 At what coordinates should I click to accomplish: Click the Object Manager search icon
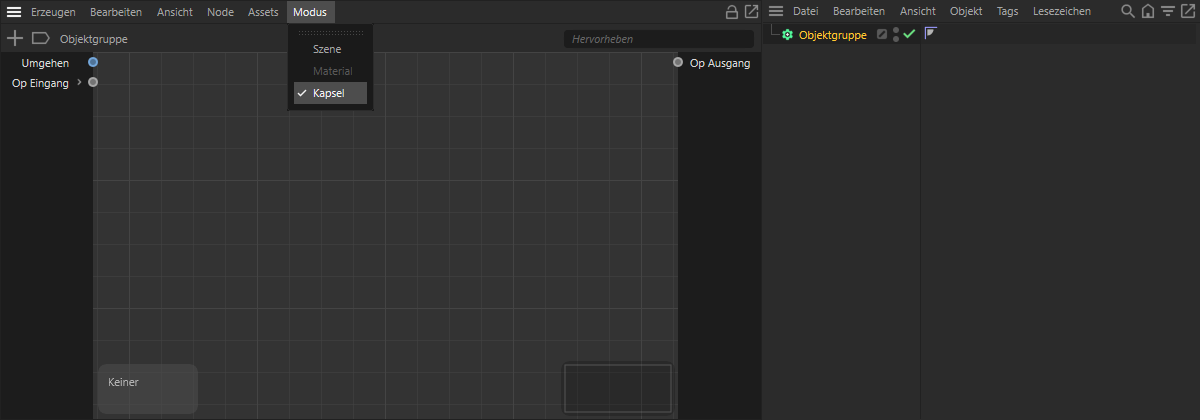click(1128, 12)
